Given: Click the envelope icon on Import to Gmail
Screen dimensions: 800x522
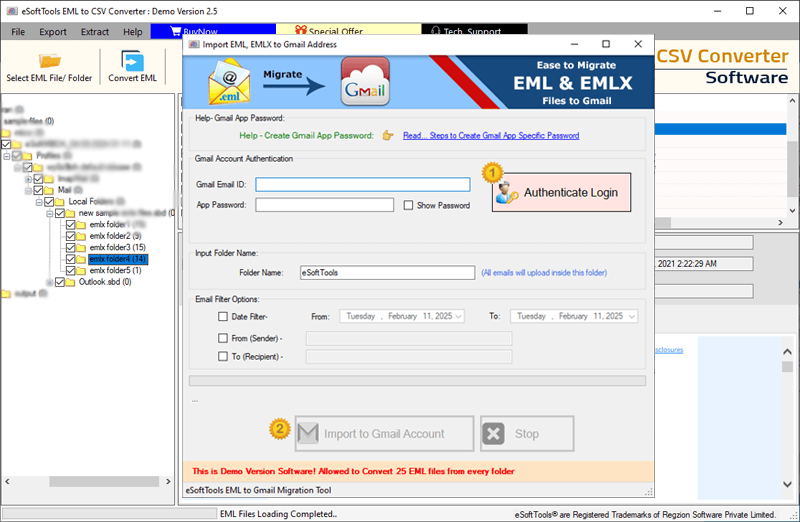Looking at the screenshot, I should tap(308, 434).
